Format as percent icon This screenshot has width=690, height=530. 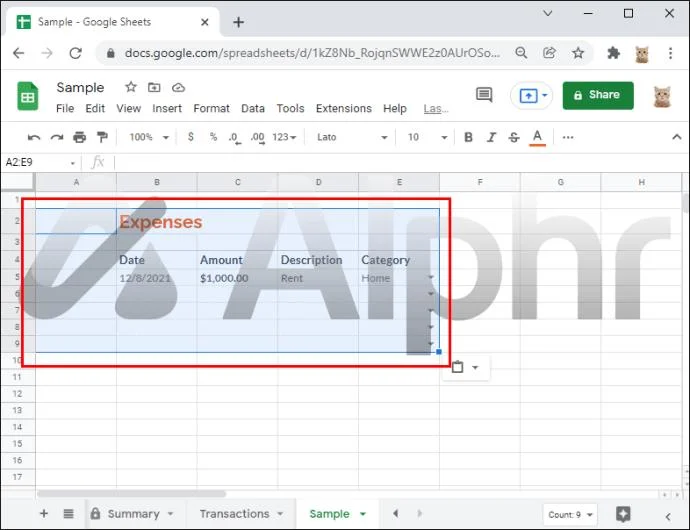[213, 137]
